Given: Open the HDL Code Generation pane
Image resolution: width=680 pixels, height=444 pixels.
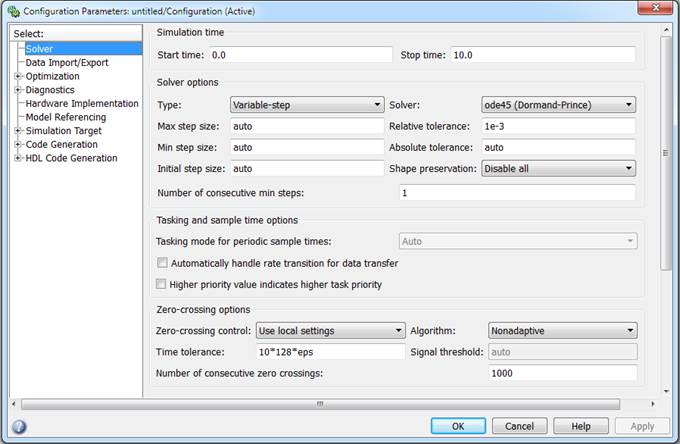Looking at the screenshot, I should coord(71,158).
